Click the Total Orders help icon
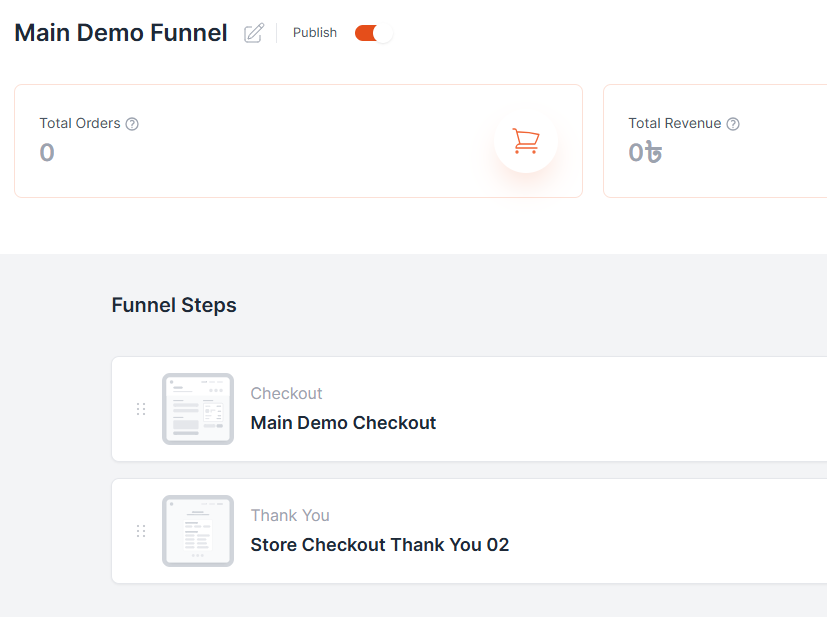Viewport: 827px width, 617px height. [132, 124]
